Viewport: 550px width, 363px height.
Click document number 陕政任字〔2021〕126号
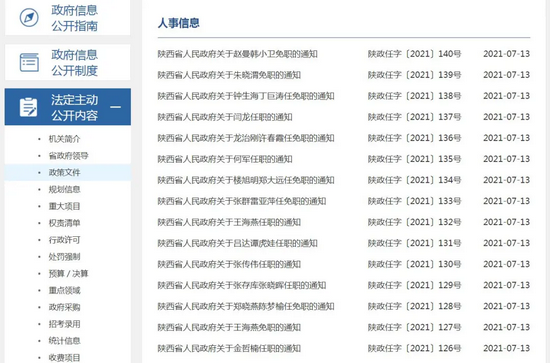point(414,349)
